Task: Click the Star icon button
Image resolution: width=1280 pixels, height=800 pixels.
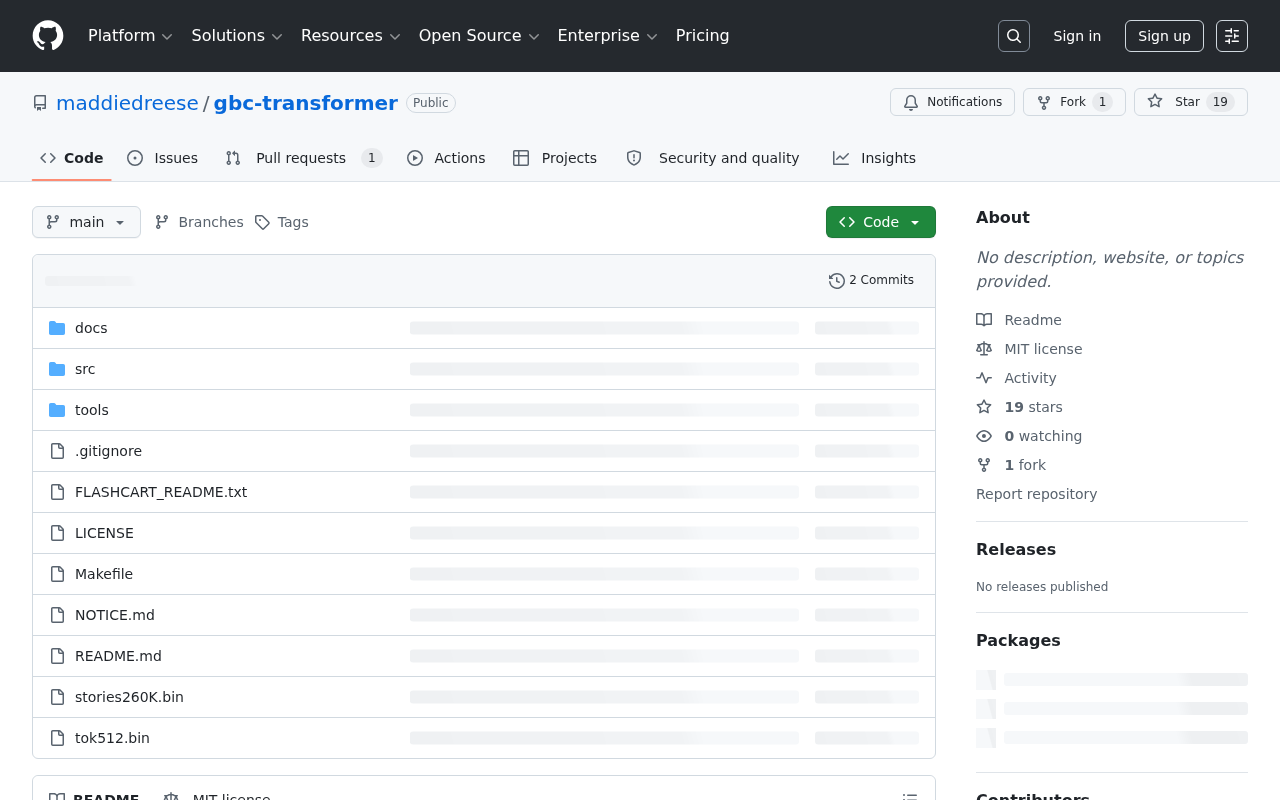Action: (x=1155, y=102)
